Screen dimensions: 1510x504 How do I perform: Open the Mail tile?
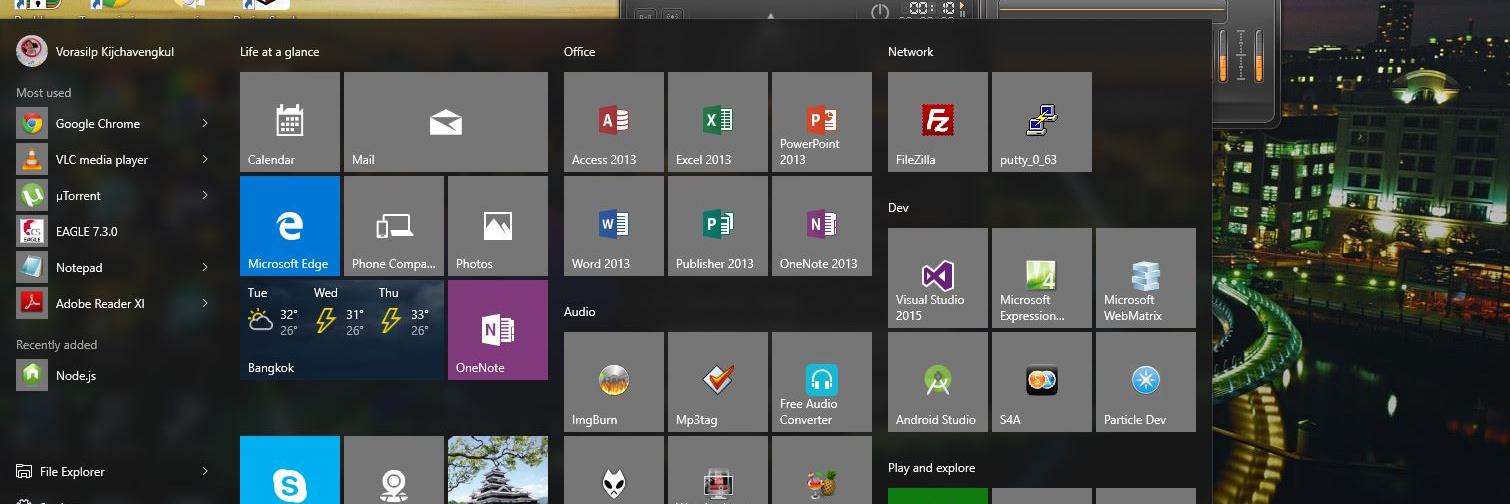pyautogui.click(x=446, y=122)
